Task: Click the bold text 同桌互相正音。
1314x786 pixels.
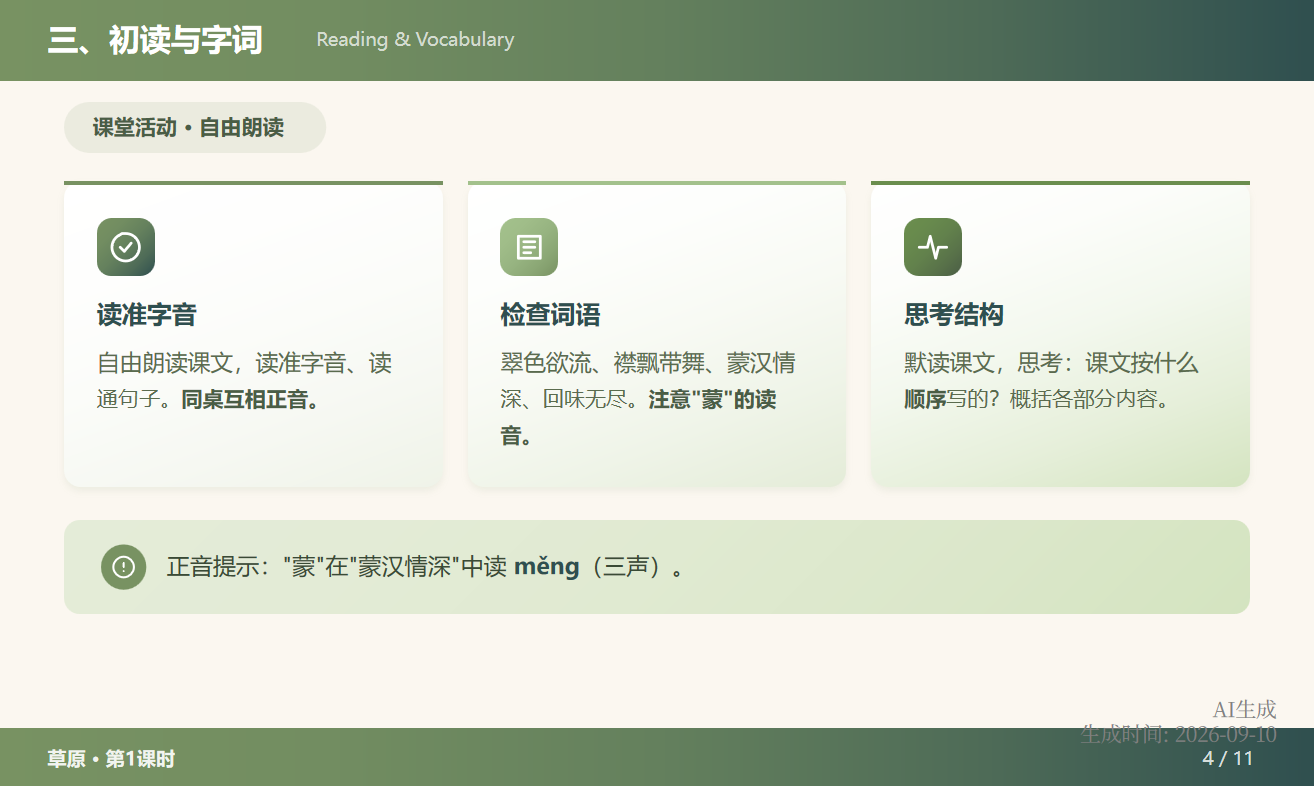Action: coord(251,400)
